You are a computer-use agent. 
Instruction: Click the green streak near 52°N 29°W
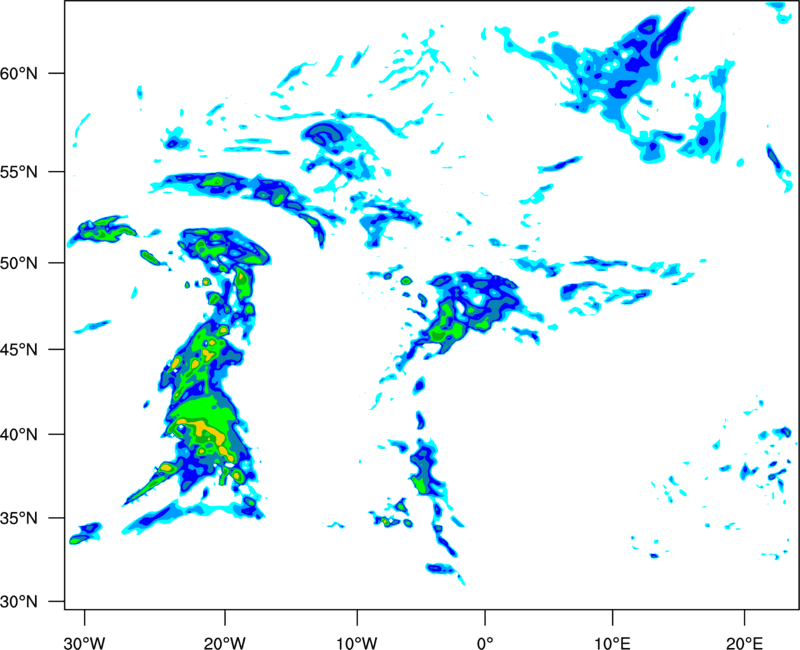[104, 231]
